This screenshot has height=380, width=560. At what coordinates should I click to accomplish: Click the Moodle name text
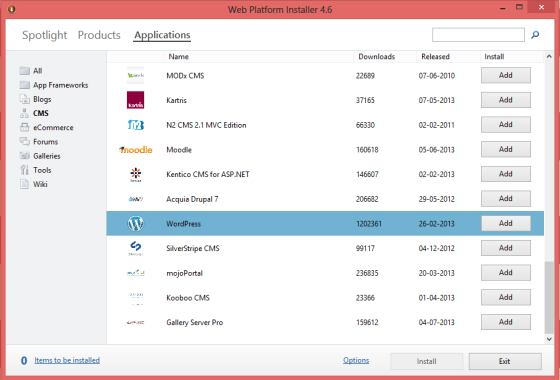(x=179, y=150)
